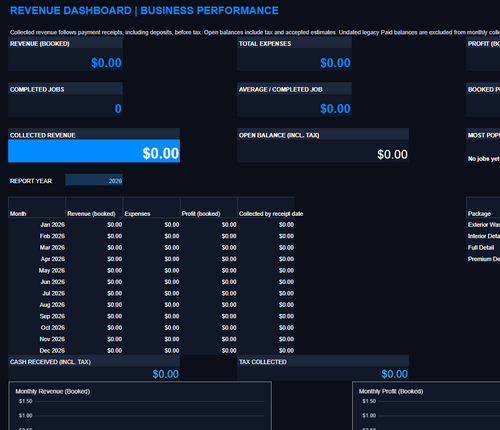Select the highlighted Collected Revenue $0.00 value
This screenshot has height=430, width=500.
94,151
